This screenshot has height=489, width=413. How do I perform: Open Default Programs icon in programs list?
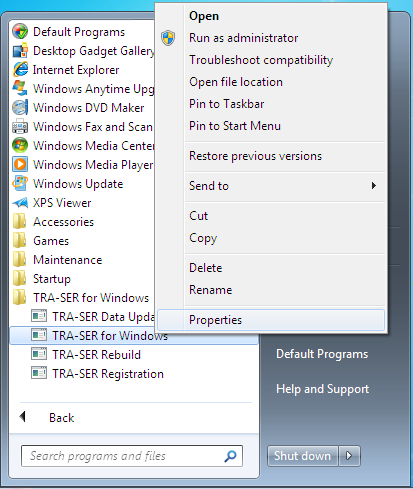pos(20,32)
